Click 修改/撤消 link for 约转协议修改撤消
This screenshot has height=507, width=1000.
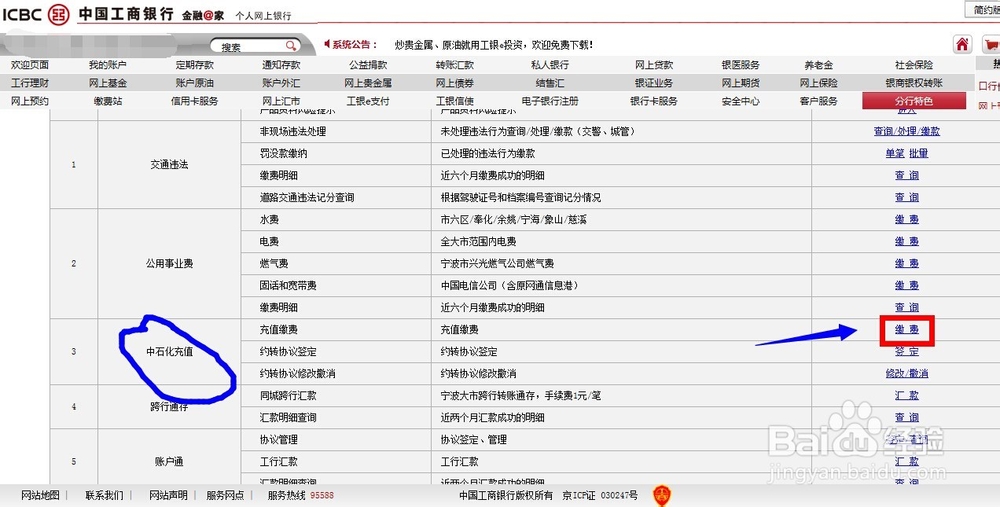(906, 373)
